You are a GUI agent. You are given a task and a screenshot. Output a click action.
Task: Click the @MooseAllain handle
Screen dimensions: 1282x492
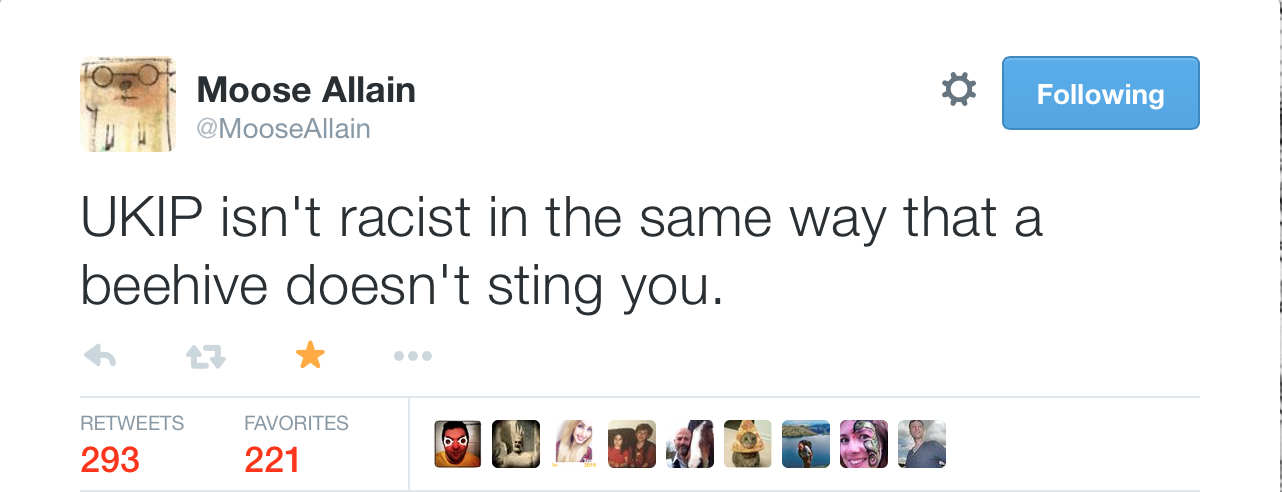284,129
